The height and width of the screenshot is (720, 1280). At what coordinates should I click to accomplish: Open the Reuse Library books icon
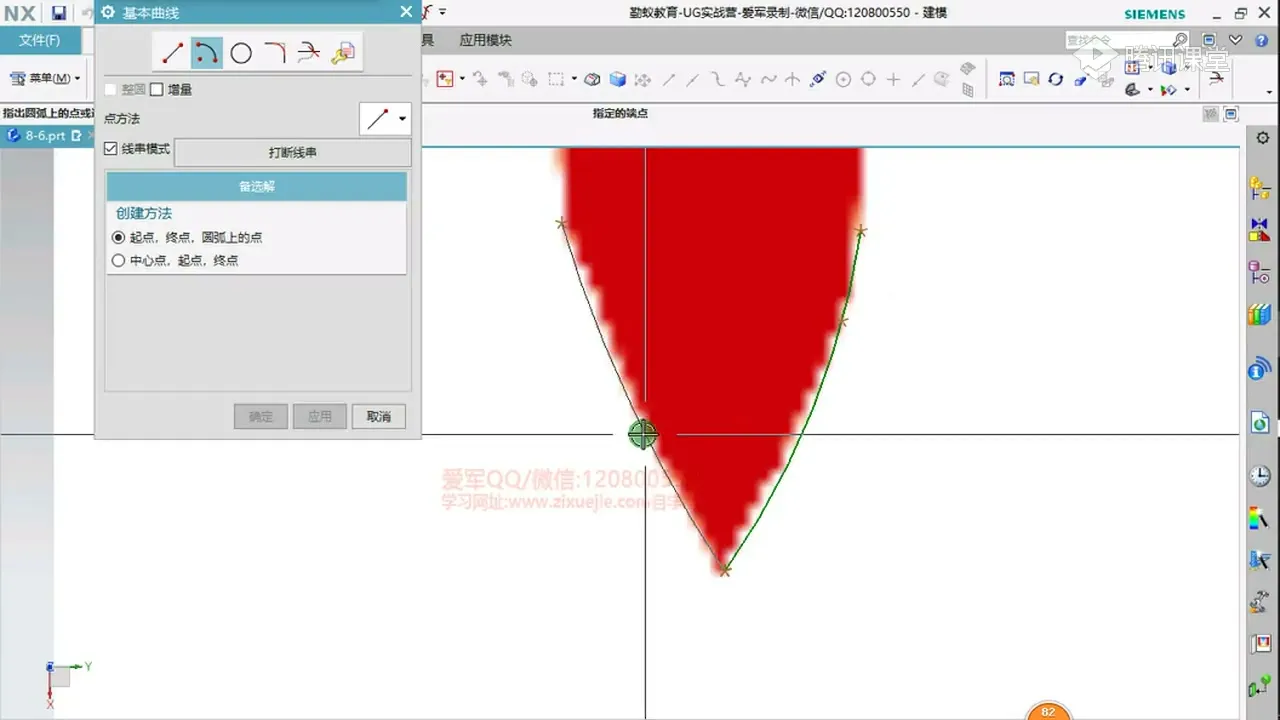pyautogui.click(x=1259, y=315)
